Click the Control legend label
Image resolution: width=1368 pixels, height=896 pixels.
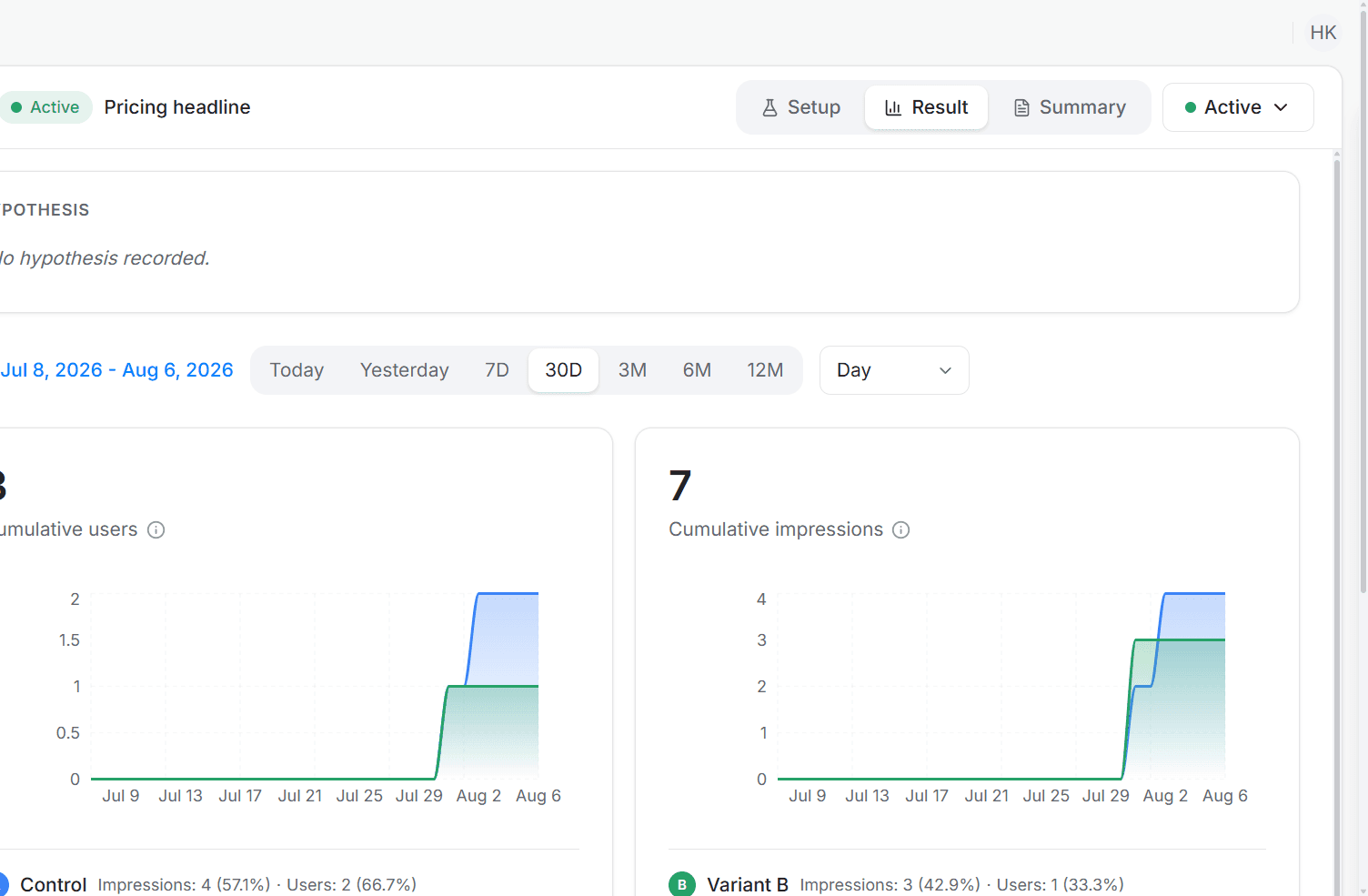coord(54,884)
